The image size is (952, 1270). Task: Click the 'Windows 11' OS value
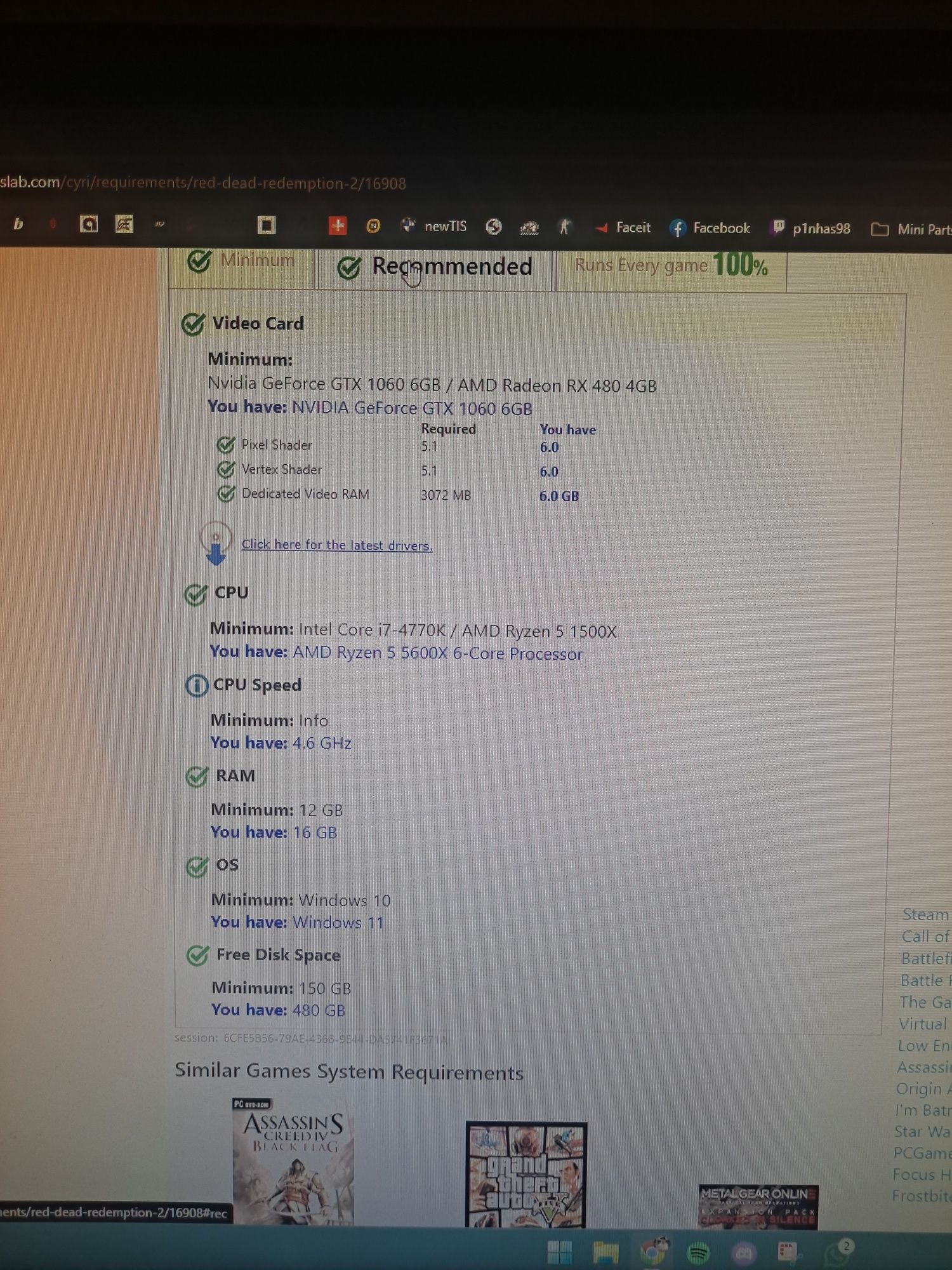click(338, 922)
